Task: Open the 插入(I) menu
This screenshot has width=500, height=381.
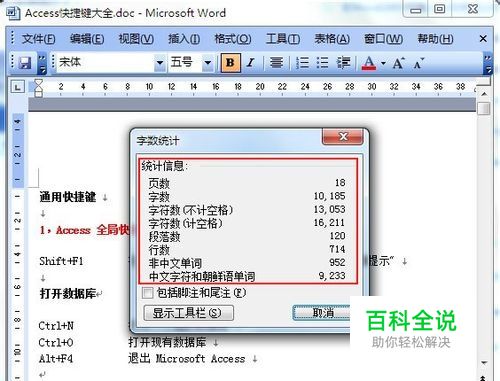Action: coord(184,39)
